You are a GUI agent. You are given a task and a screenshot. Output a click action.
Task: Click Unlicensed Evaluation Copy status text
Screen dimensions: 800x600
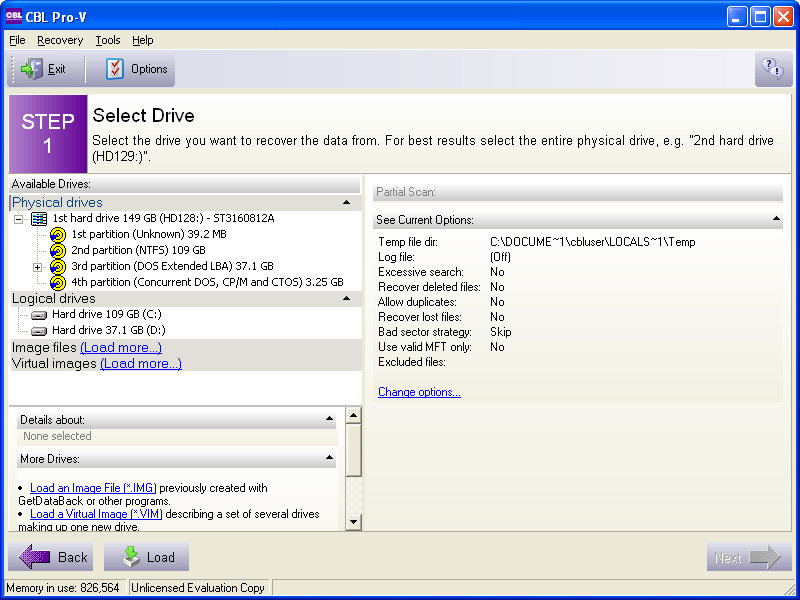(x=198, y=588)
